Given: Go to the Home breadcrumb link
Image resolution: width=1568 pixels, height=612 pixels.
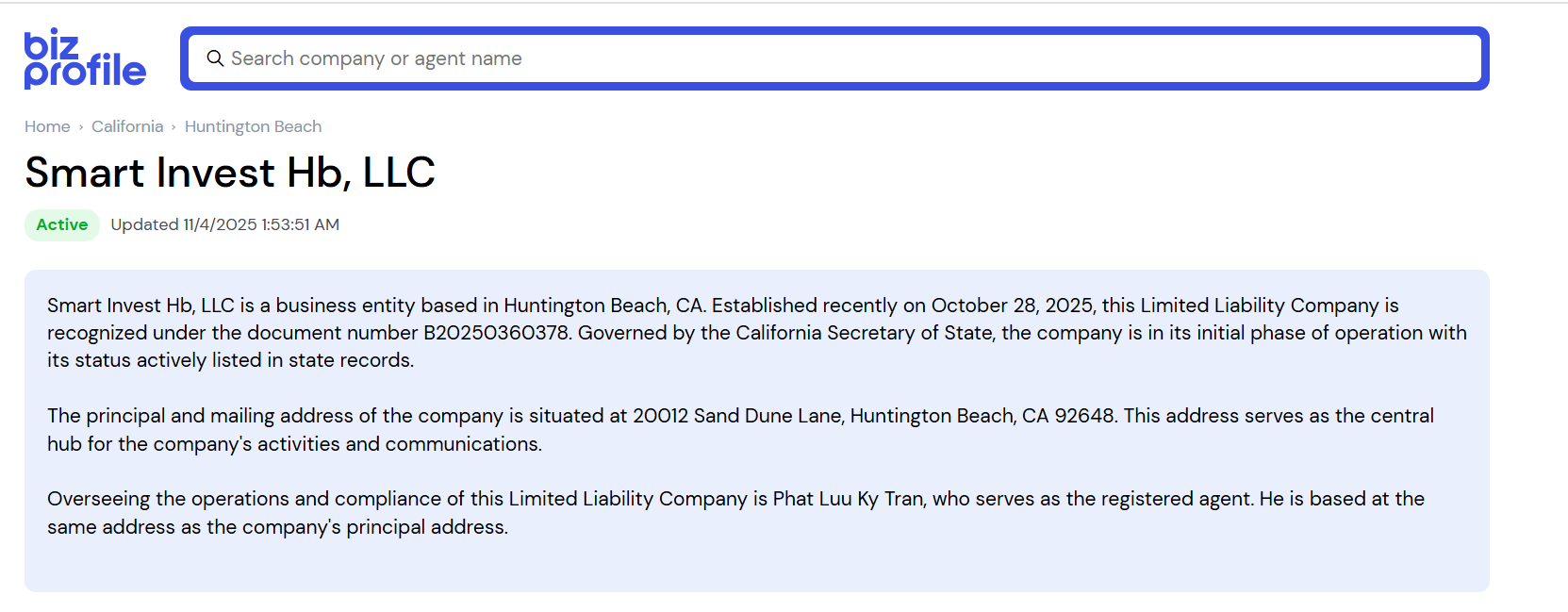Looking at the screenshot, I should tap(47, 126).
